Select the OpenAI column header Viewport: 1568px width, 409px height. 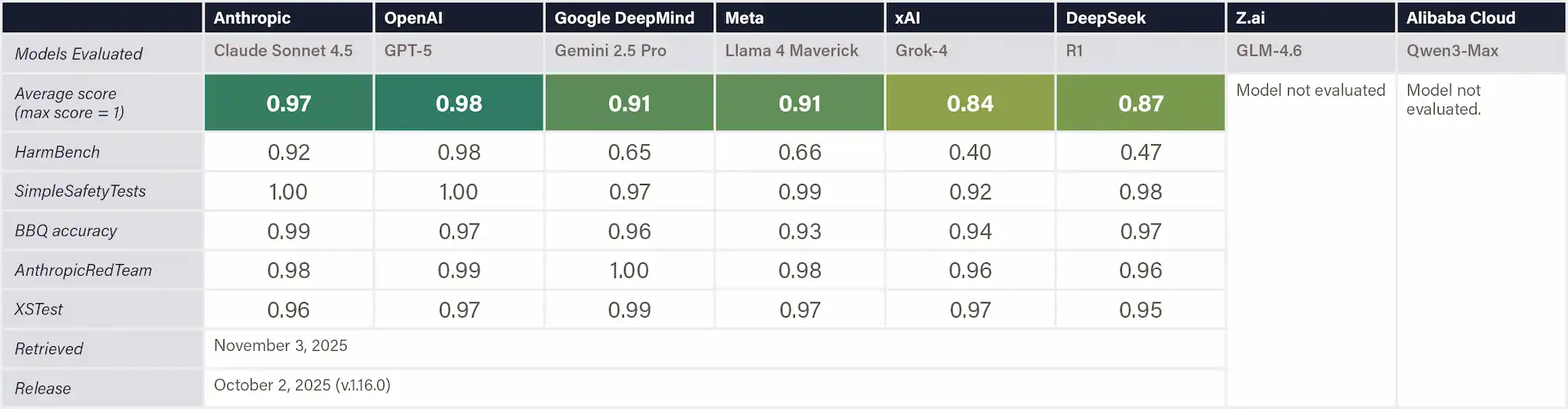[413, 18]
